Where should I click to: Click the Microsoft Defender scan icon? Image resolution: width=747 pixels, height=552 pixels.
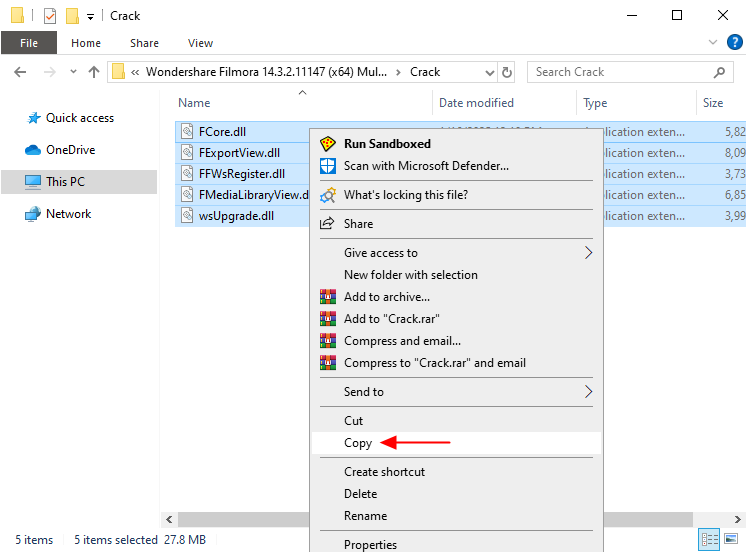pos(327,166)
